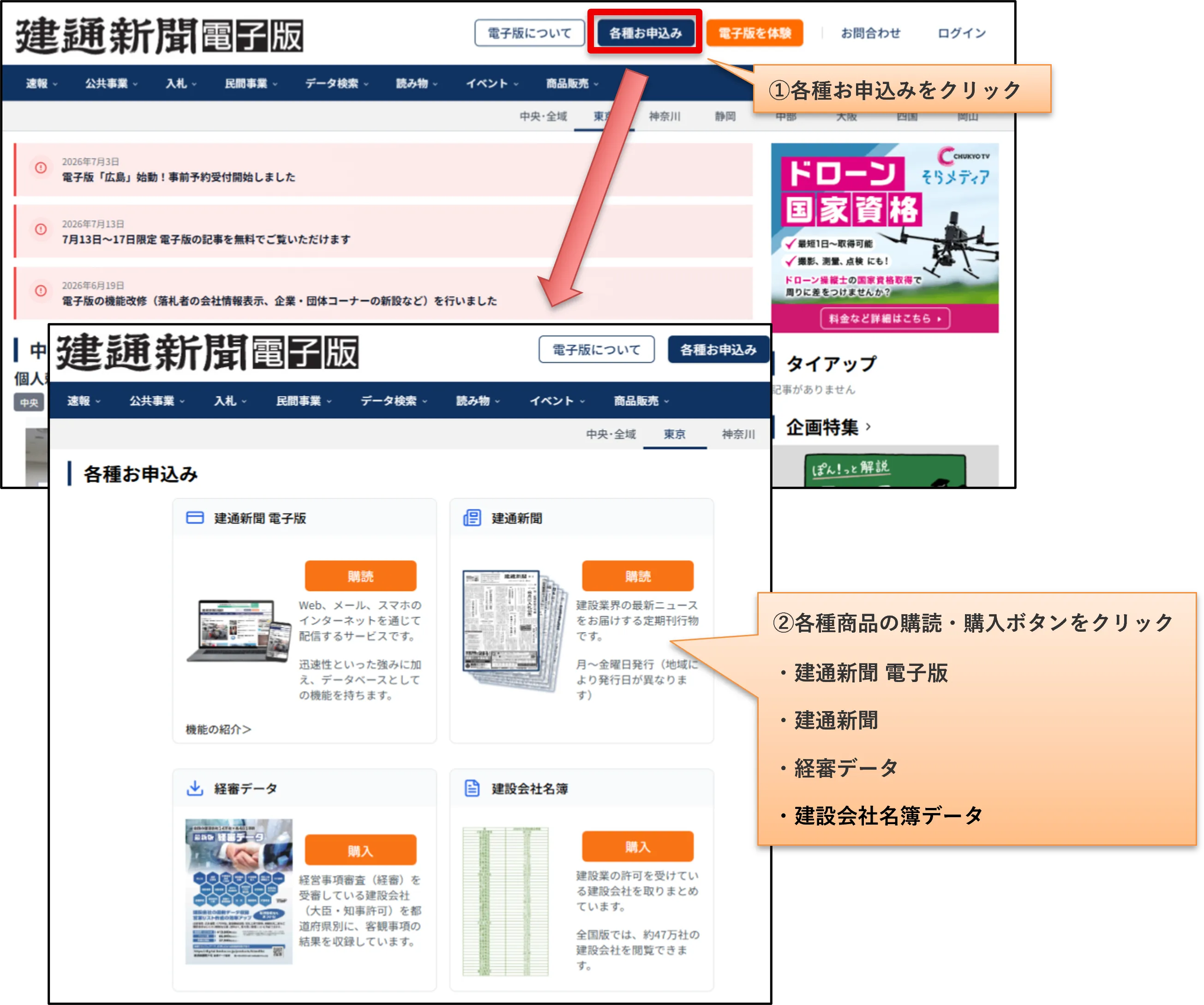Expand 民間事業 menu in top navigation bar

click(251, 84)
